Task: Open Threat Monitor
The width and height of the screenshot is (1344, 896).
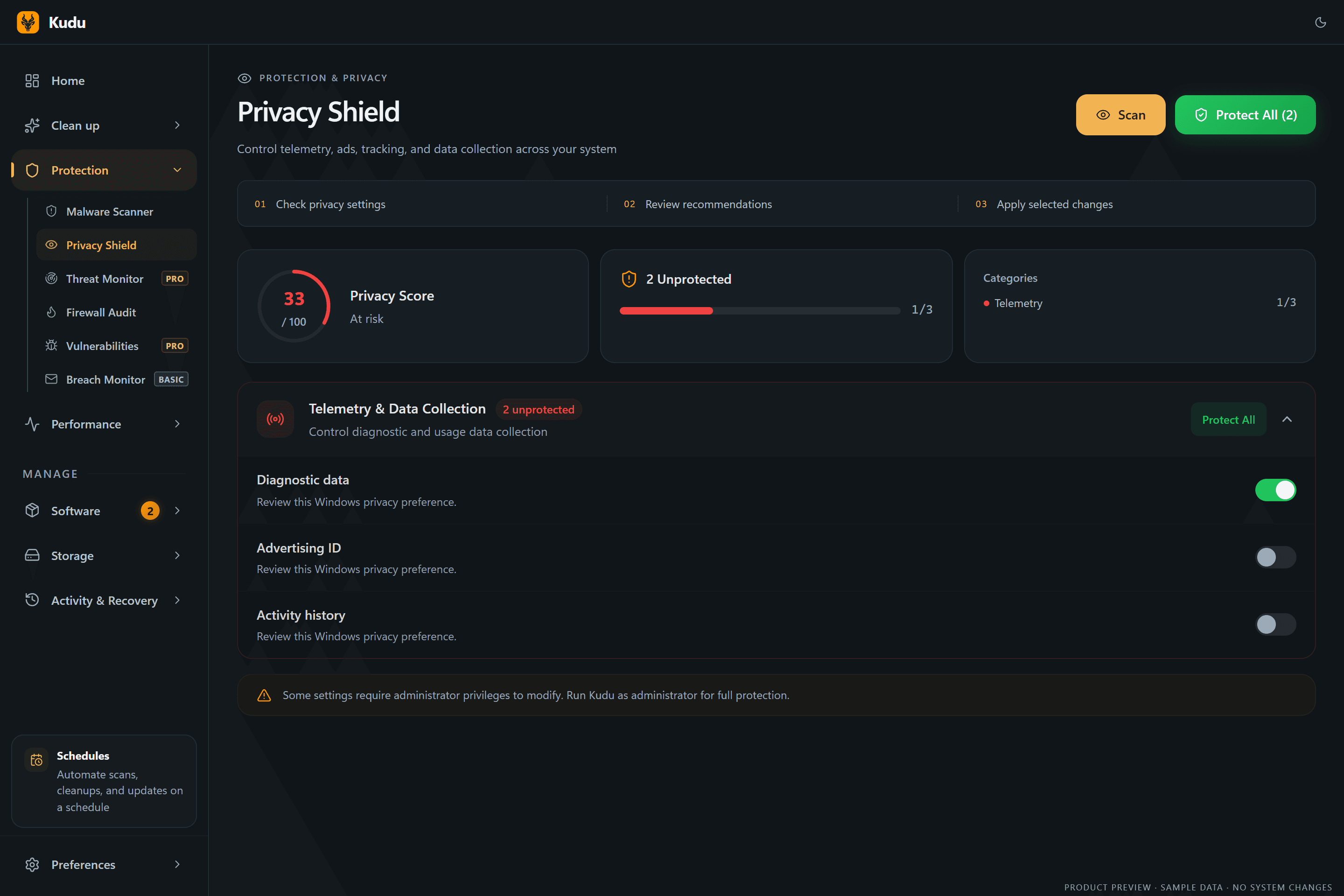Action: (x=117, y=278)
